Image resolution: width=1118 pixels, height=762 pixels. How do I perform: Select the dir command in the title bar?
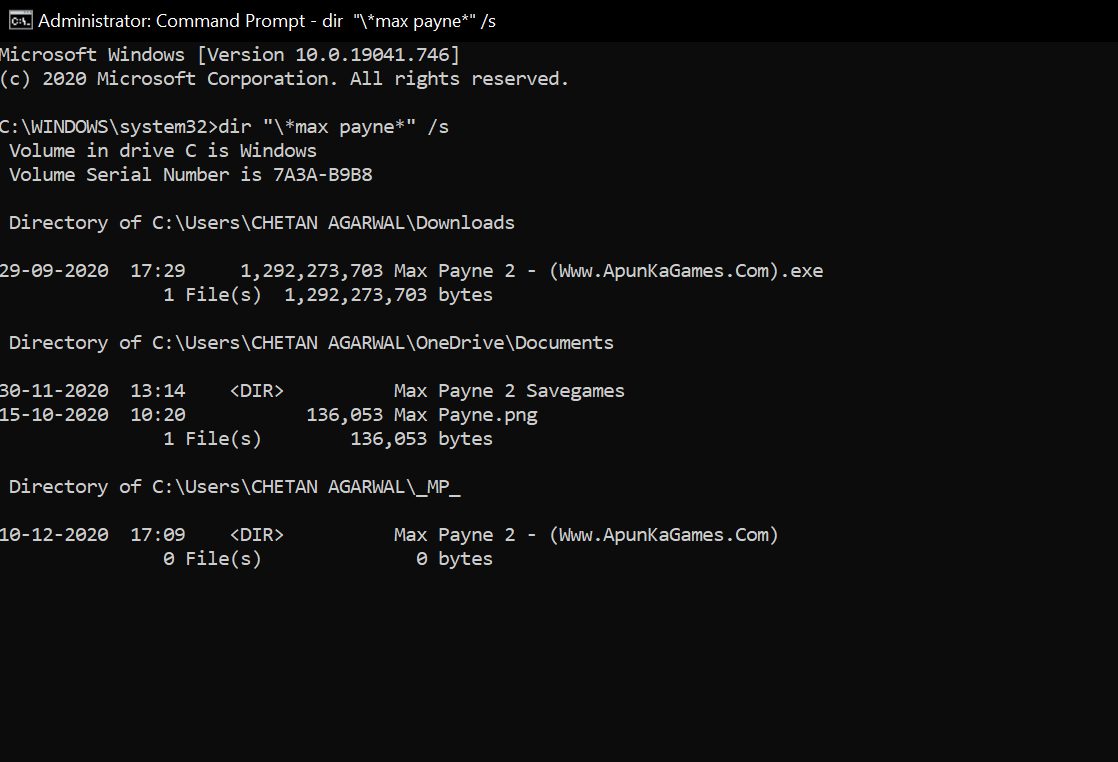pos(410,20)
